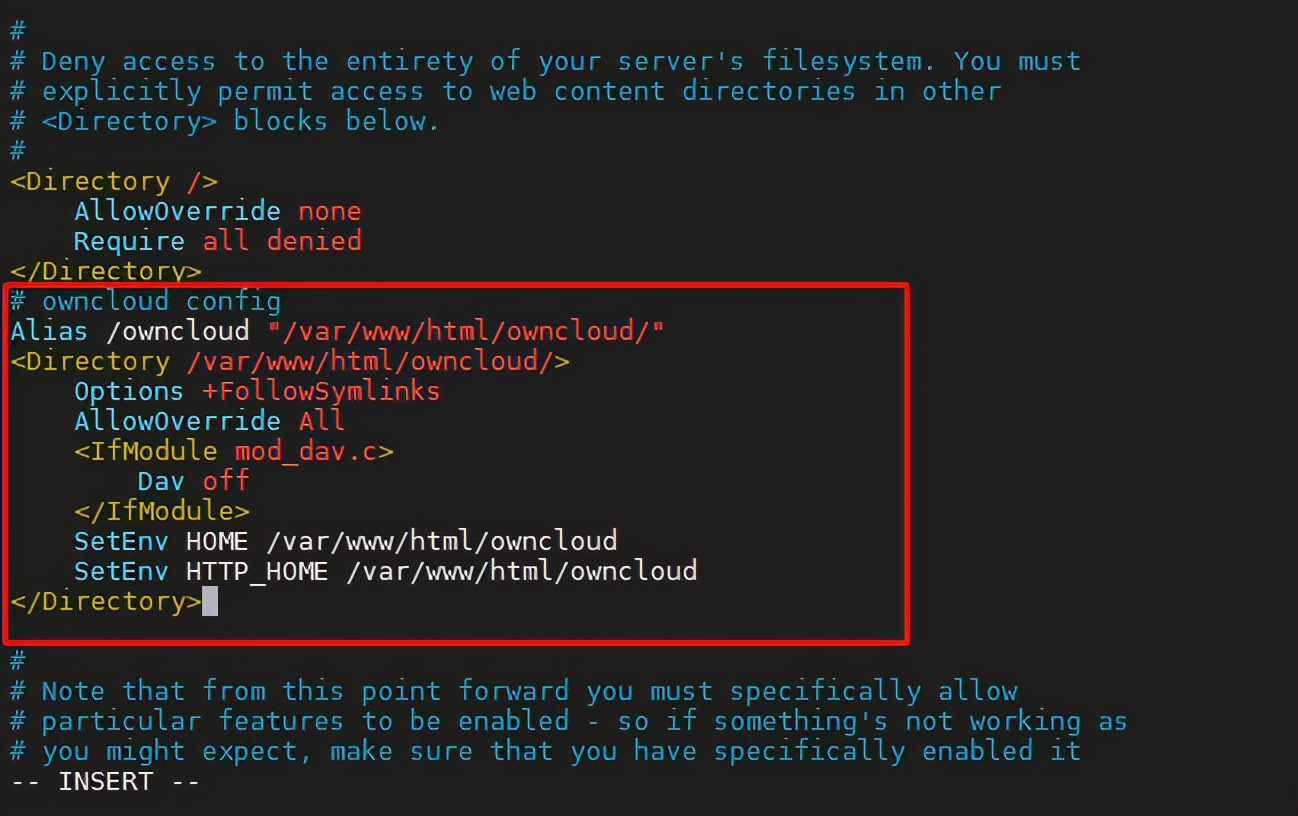
Task: Place cursor on the closing </IfModule> tag
Action: 161,511
